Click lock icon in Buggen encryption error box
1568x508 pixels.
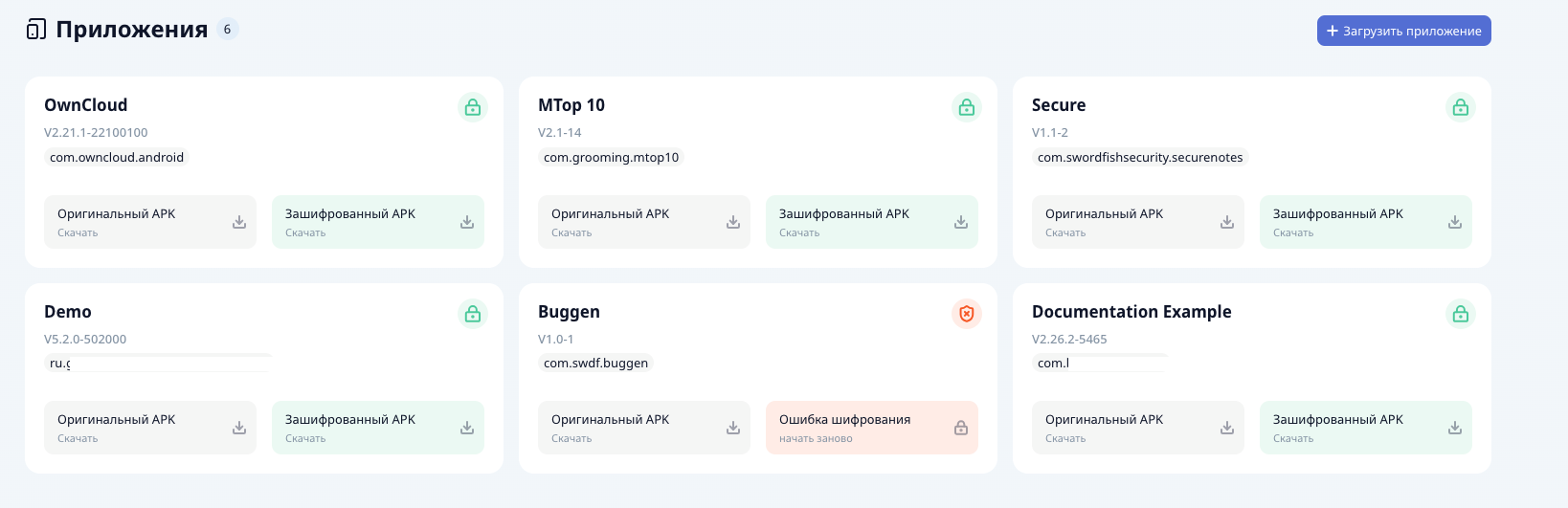[961, 428]
